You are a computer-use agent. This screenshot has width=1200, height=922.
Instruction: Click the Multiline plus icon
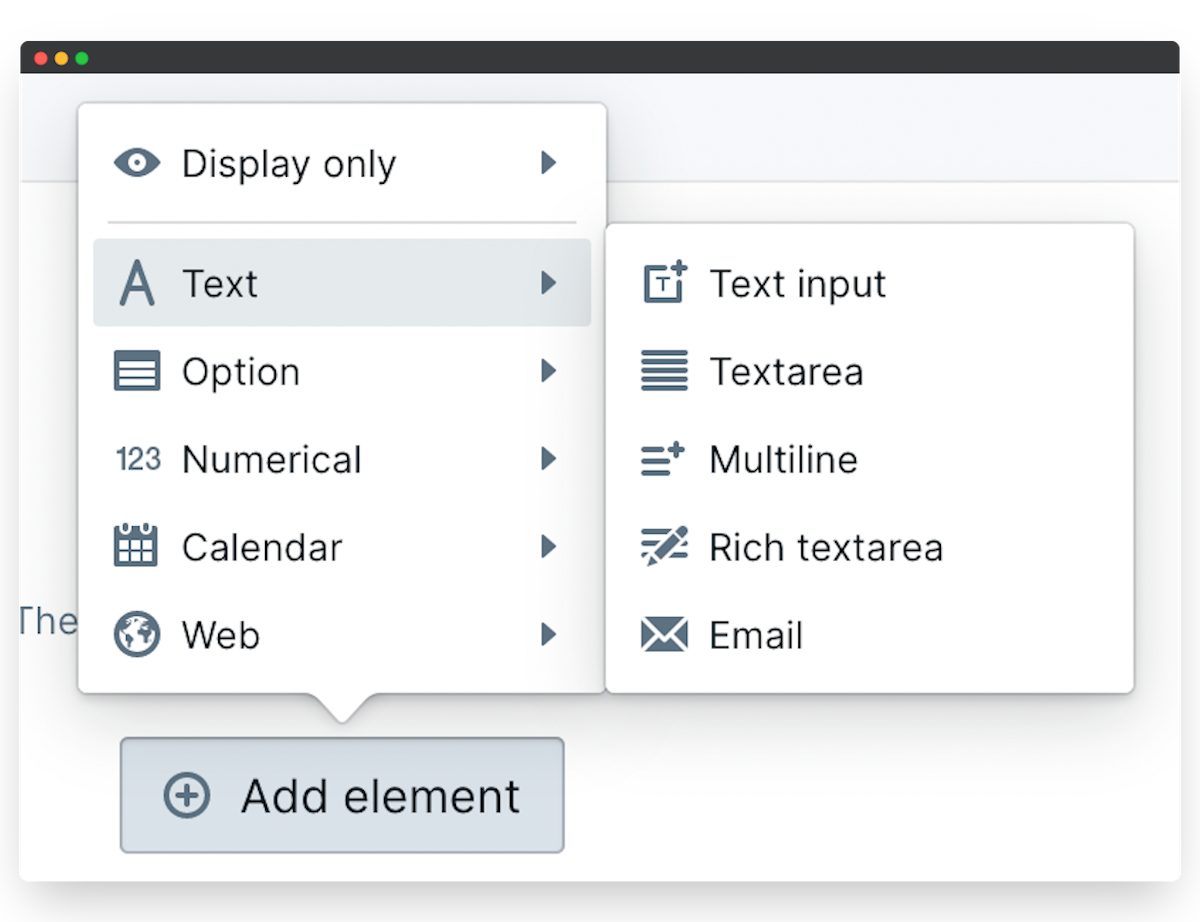click(663, 459)
